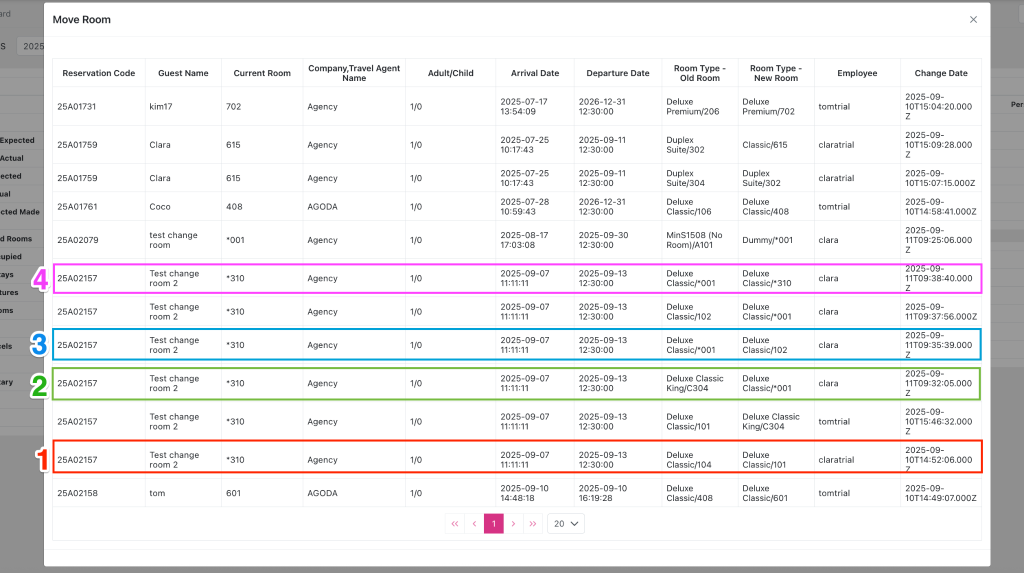Click the Guest Name column header

(183, 73)
